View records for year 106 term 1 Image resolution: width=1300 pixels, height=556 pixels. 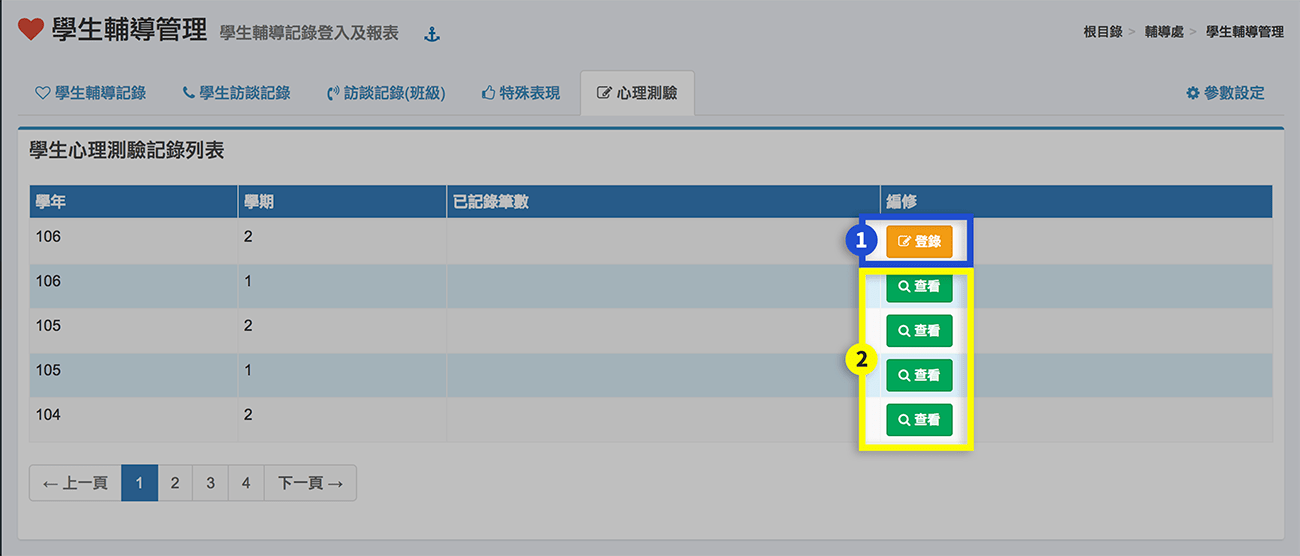919,286
